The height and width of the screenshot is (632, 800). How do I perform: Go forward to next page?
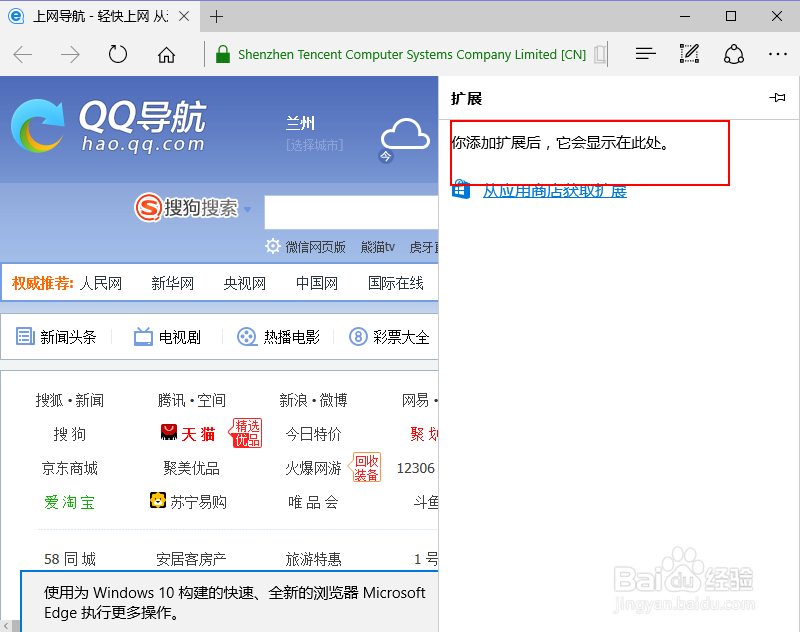tap(70, 54)
